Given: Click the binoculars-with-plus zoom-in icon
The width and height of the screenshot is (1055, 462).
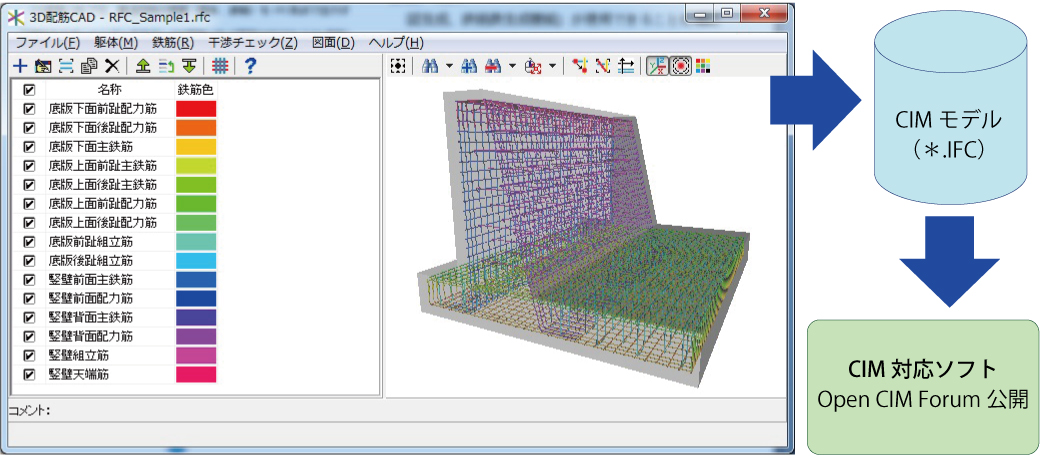Looking at the screenshot, I should pos(470,66).
